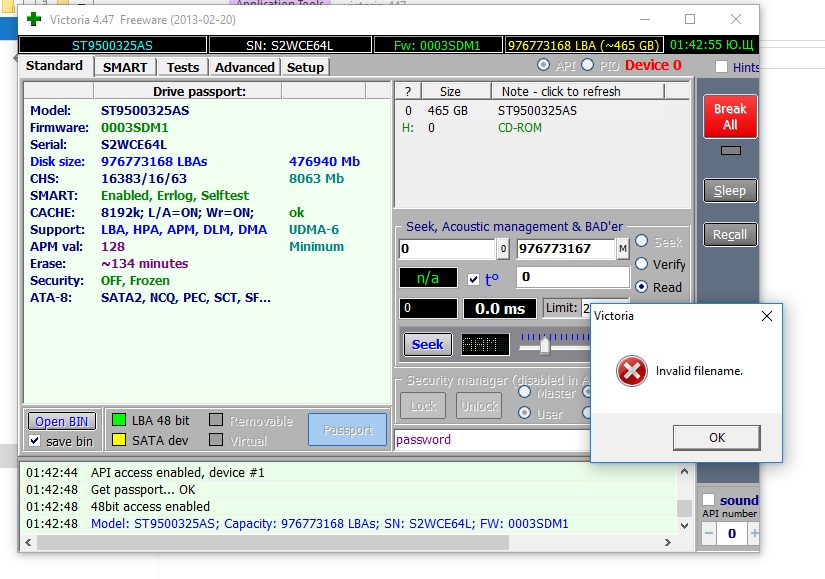The height and width of the screenshot is (579, 825).
Task: Click the red error icon in dialog
Action: pyautogui.click(x=631, y=371)
